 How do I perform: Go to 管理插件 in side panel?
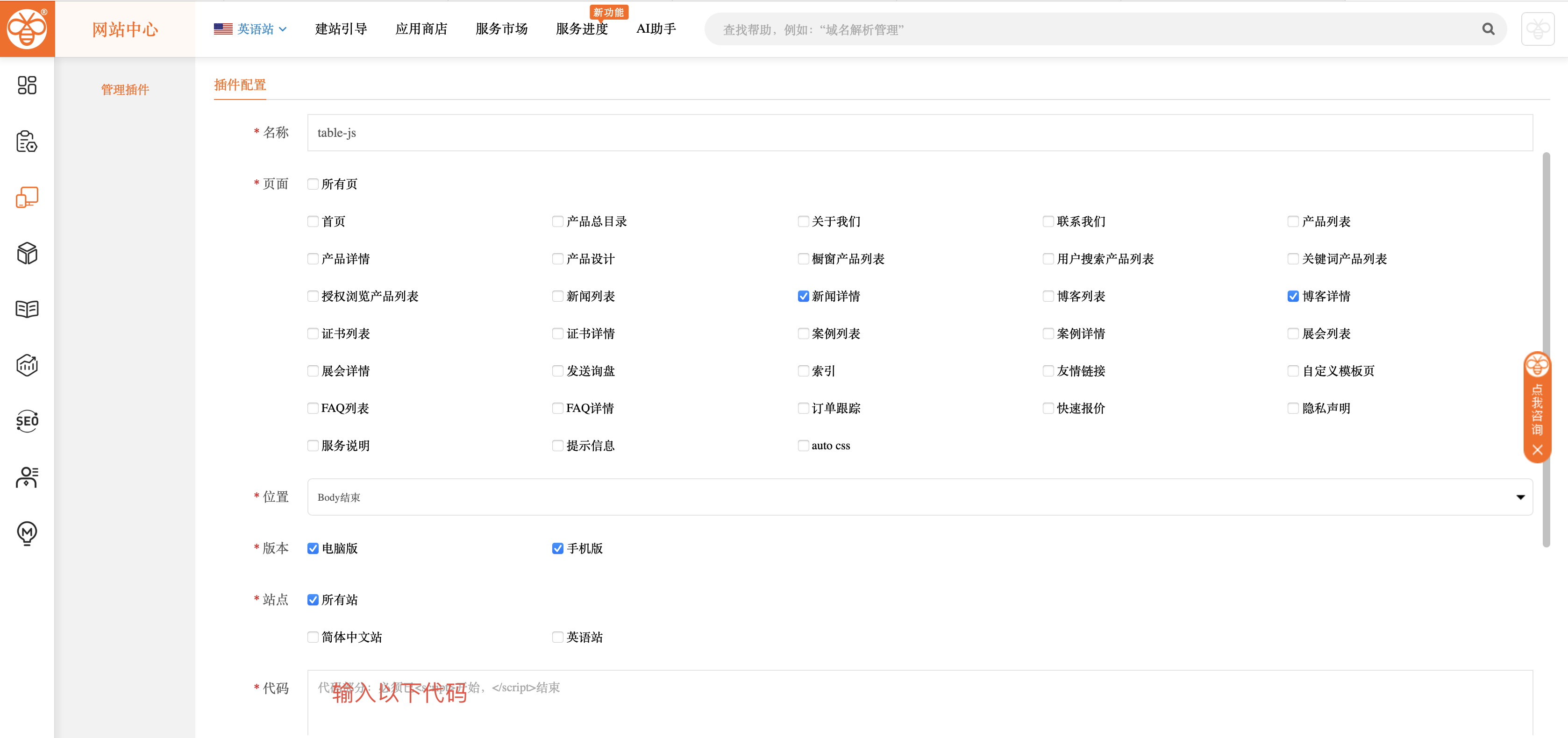pos(125,89)
